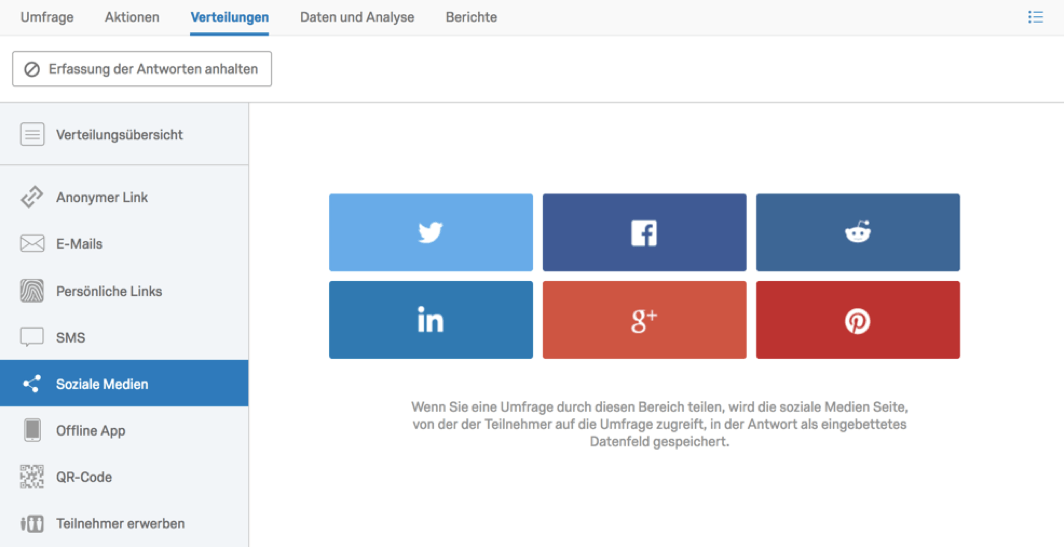This screenshot has width=1064, height=547.
Task: Click the QR-Code icon in sidebar
Action: [x=32, y=476]
